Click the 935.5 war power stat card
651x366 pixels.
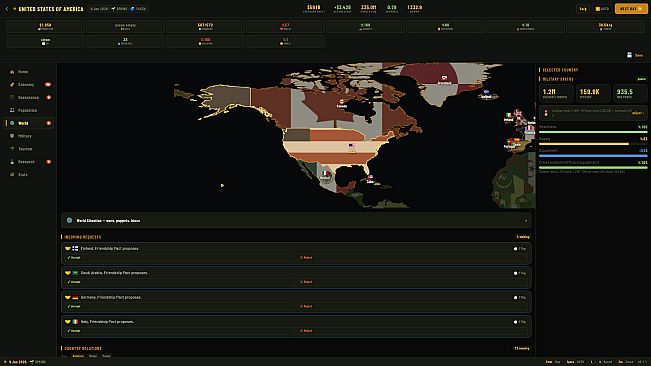(x=630, y=93)
